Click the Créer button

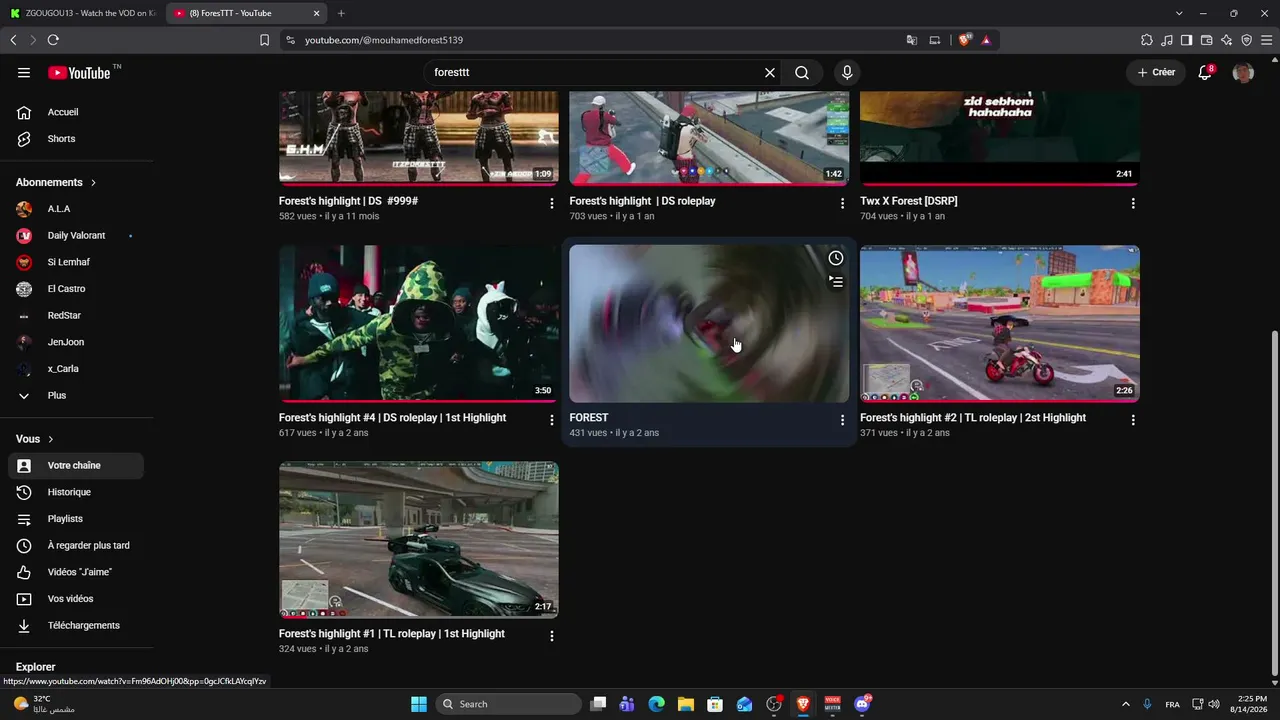(x=1156, y=73)
